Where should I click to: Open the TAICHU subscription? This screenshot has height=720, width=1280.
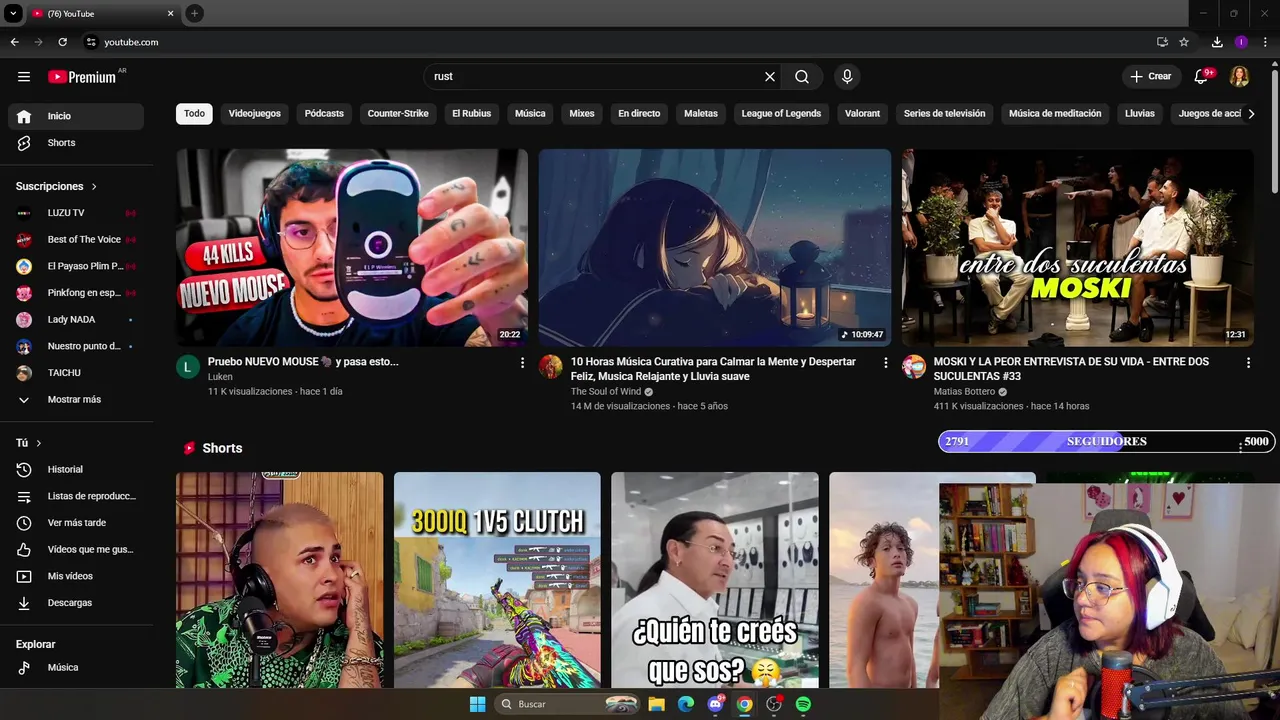coord(76,373)
